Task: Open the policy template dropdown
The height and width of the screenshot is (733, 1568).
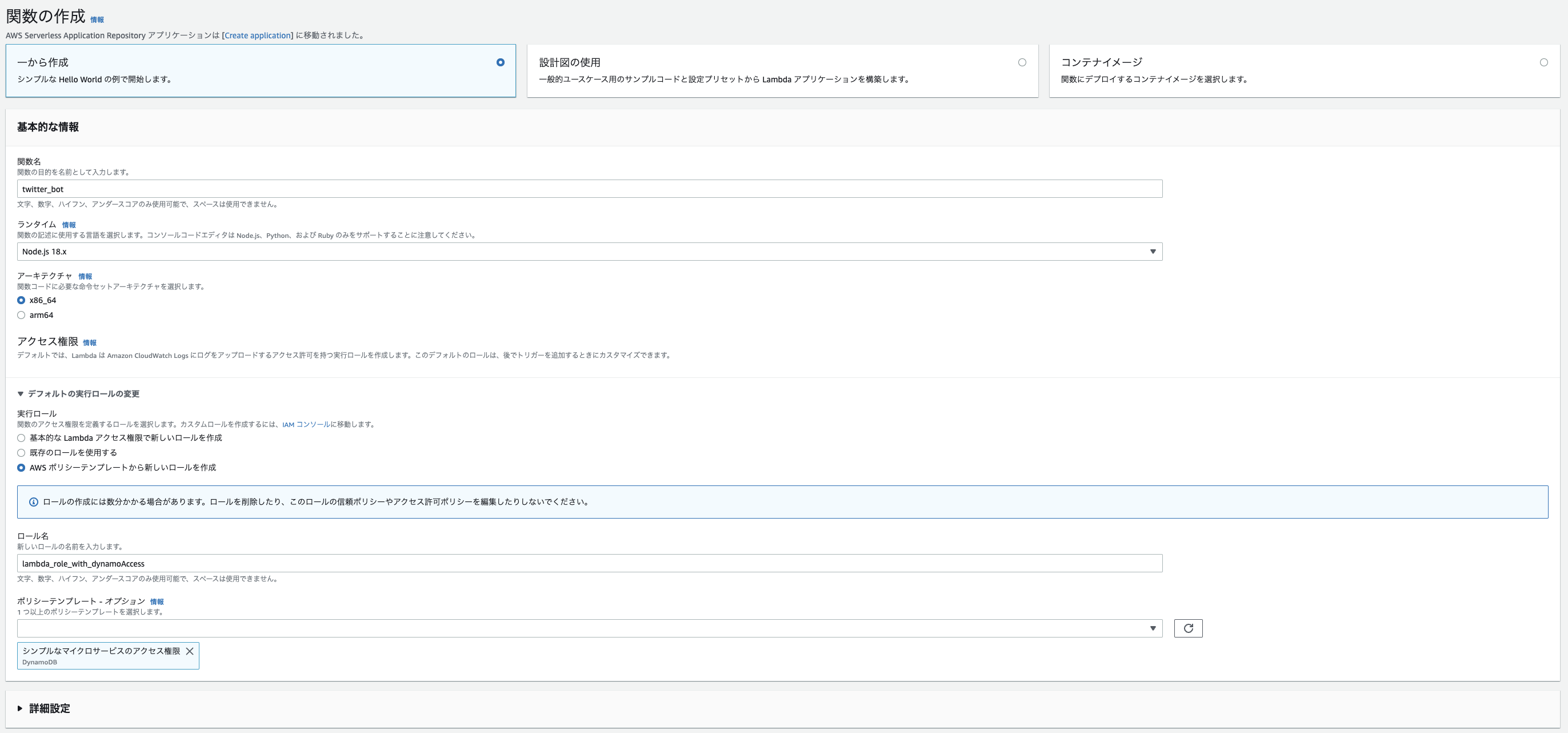Action: tap(589, 628)
